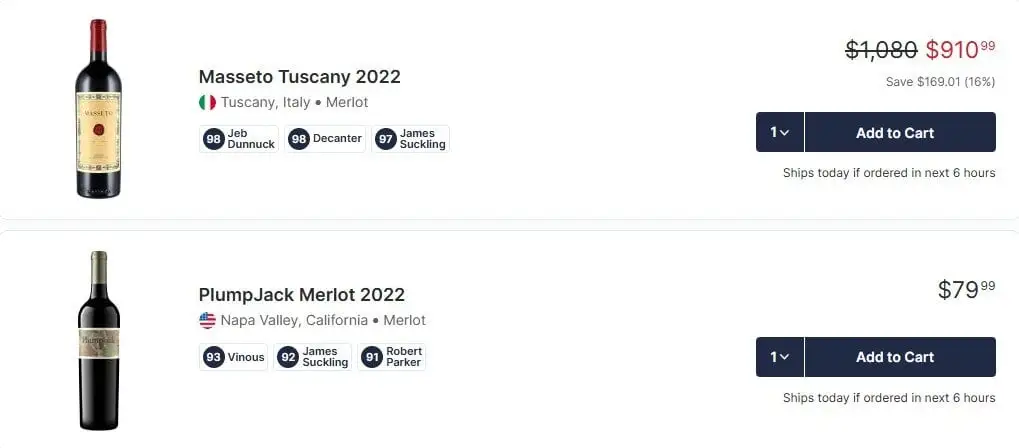Click the Napa Valley, California Merlot text
This screenshot has width=1019, height=448.
pyautogui.click(x=322, y=320)
